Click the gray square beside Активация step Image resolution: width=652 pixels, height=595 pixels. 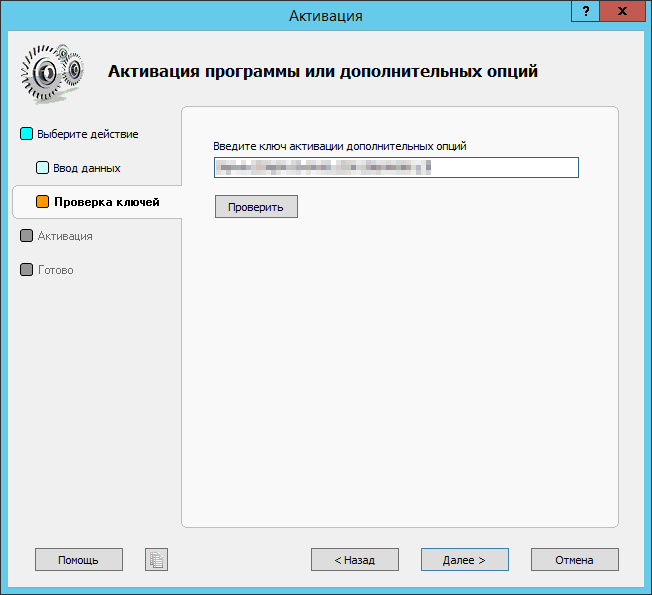(26, 236)
